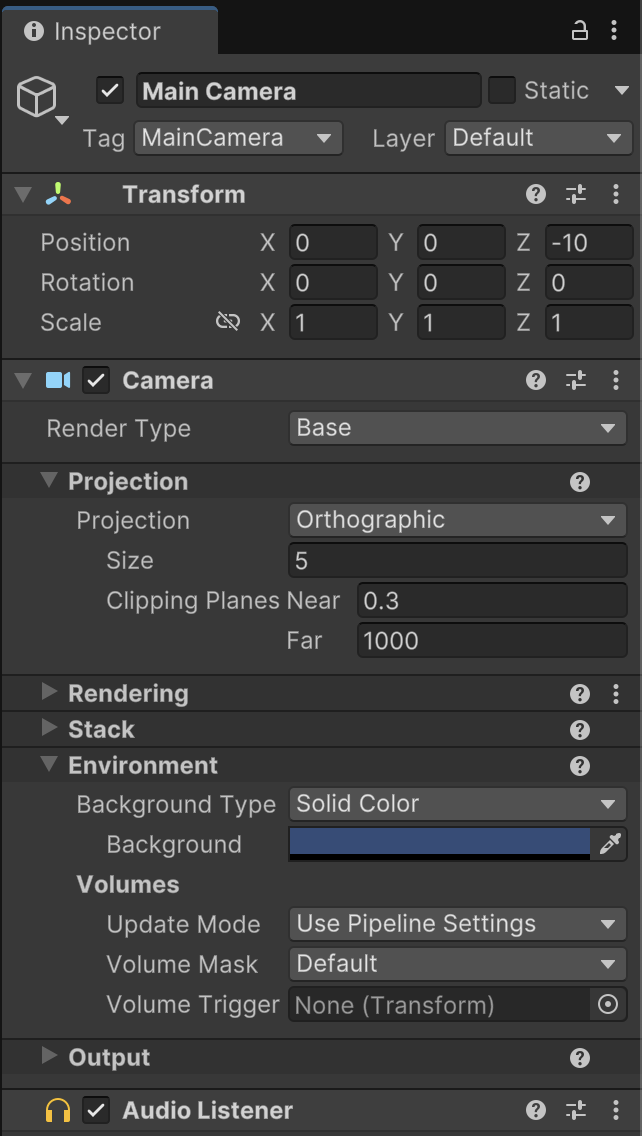Open the Inspector tab's three-dot menu
This screenshot has height=1136, width=642.
(614, 30)
